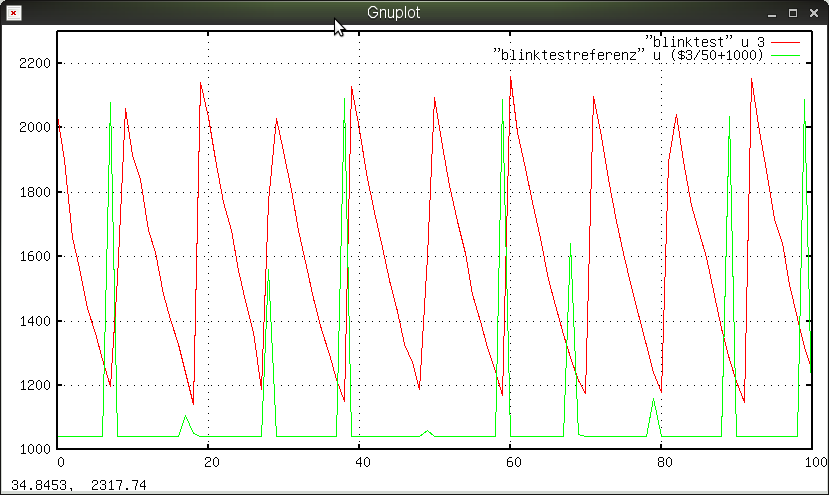Viewport: 829px width, 495px height.
Task: Click the 2200 label on y-axis
Action: coord(35,63)
